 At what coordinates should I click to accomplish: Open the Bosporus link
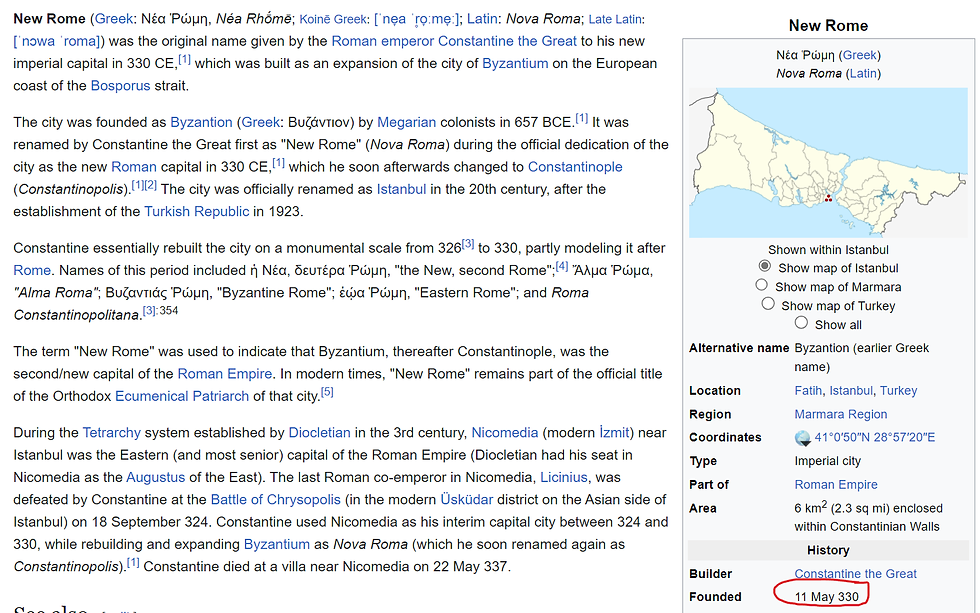click(x=121, y=86)
